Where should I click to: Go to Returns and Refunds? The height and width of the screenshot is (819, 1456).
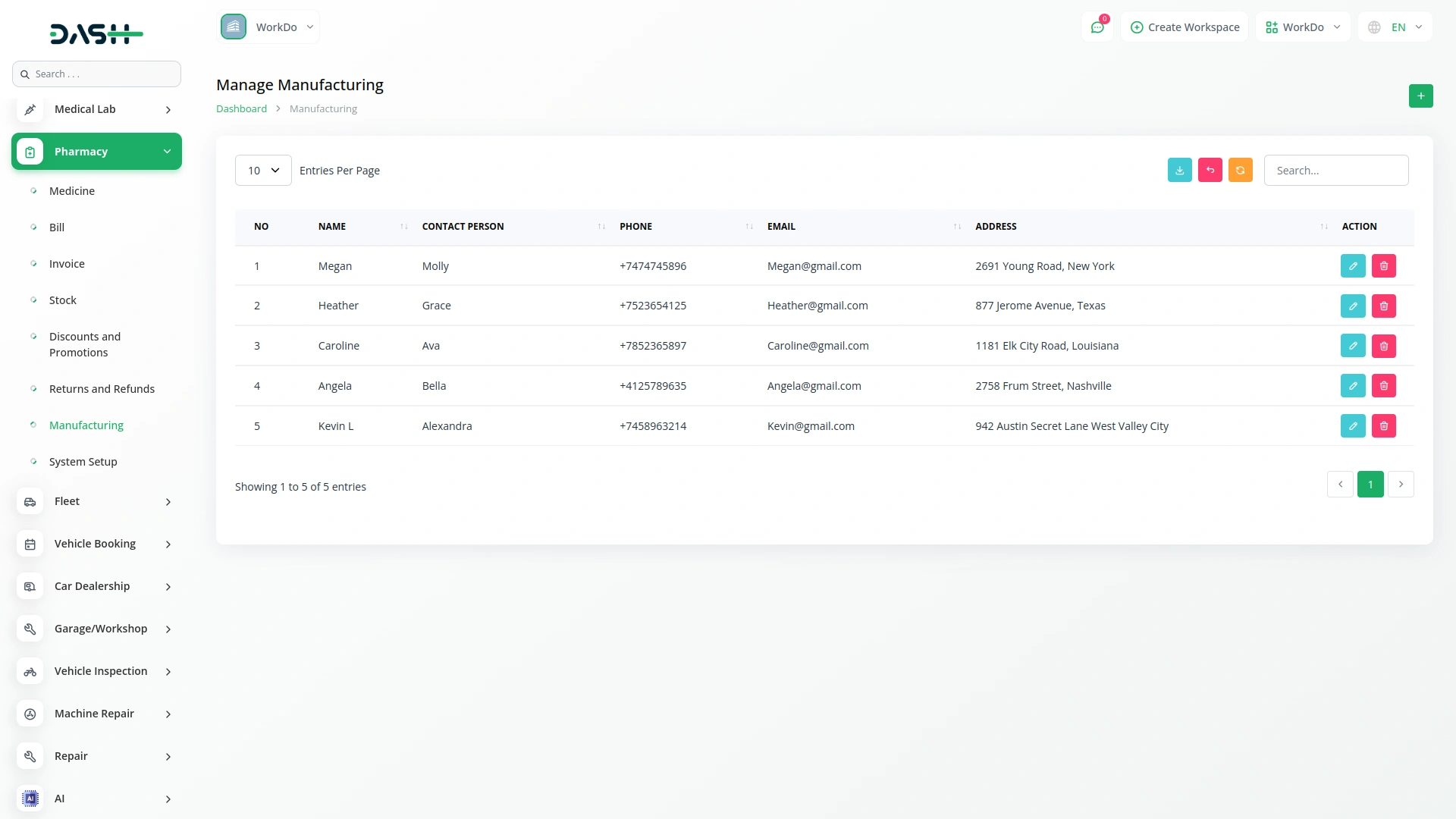102,389
